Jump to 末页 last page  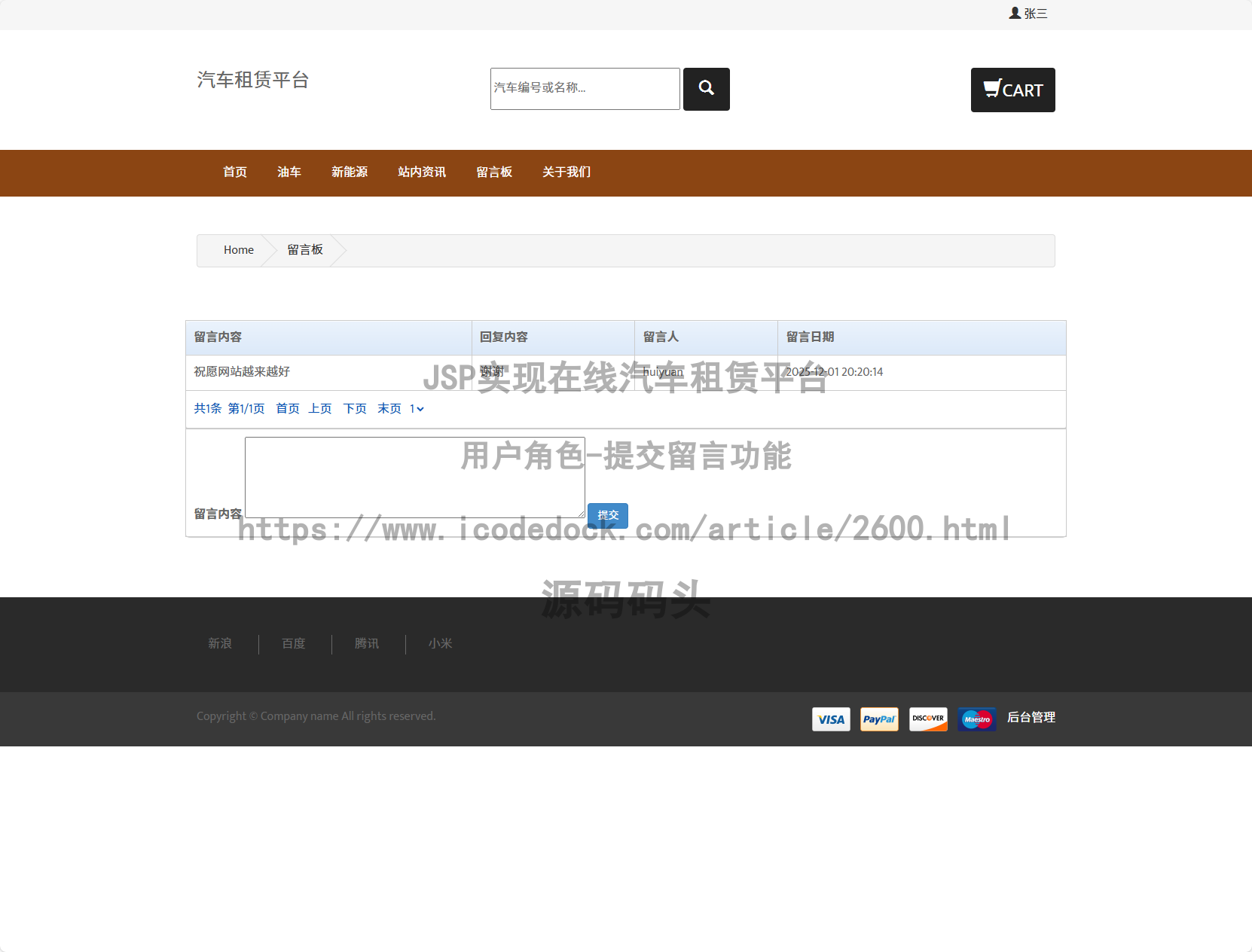389,408
